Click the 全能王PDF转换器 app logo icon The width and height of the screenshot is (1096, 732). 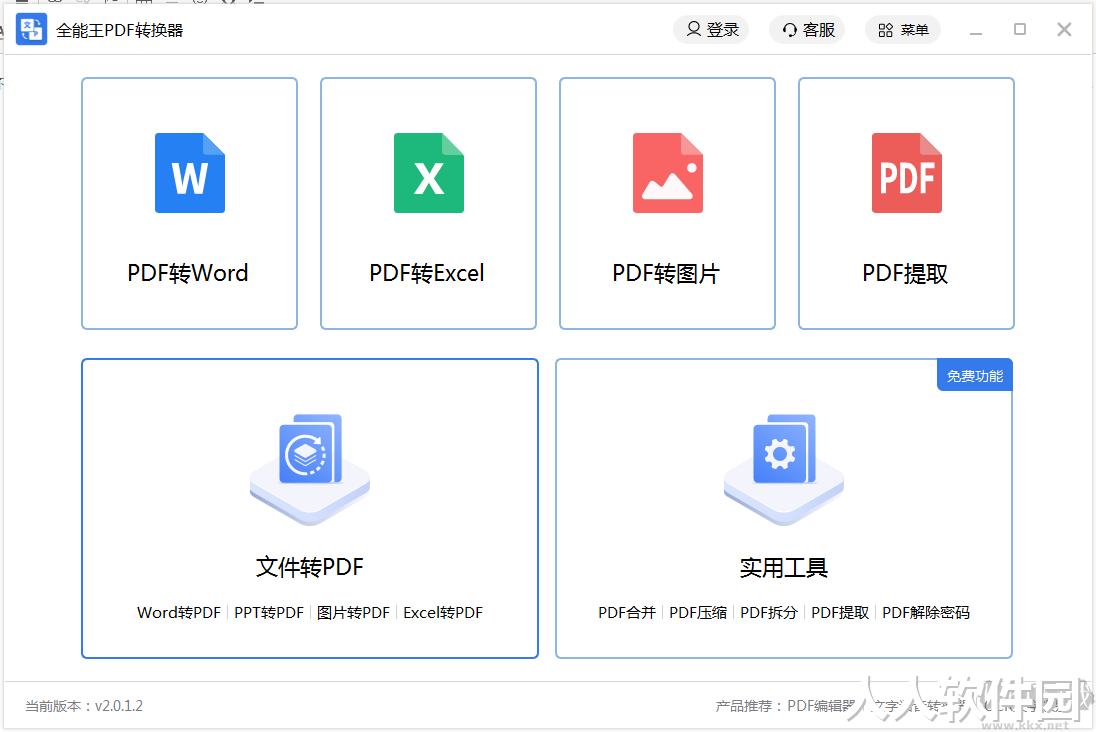31,29
